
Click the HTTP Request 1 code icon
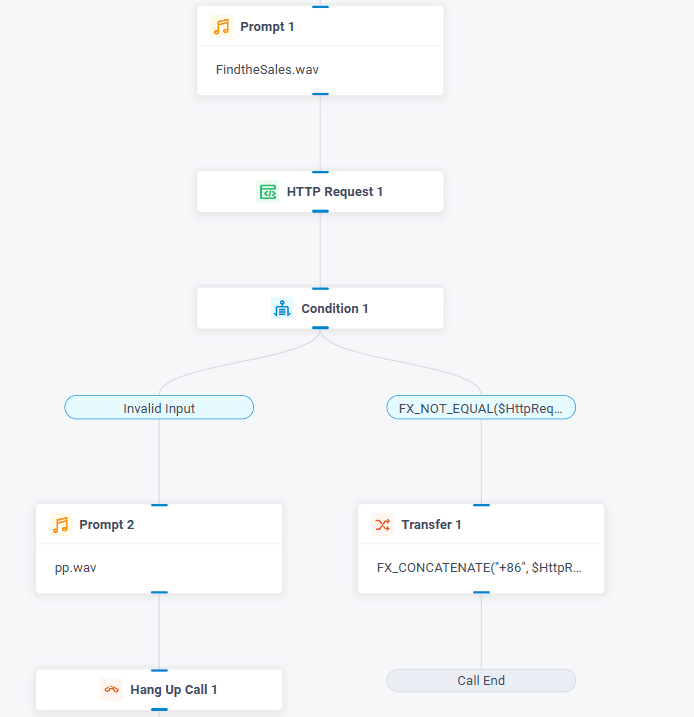pyautogui.click(x=268, y=192)
